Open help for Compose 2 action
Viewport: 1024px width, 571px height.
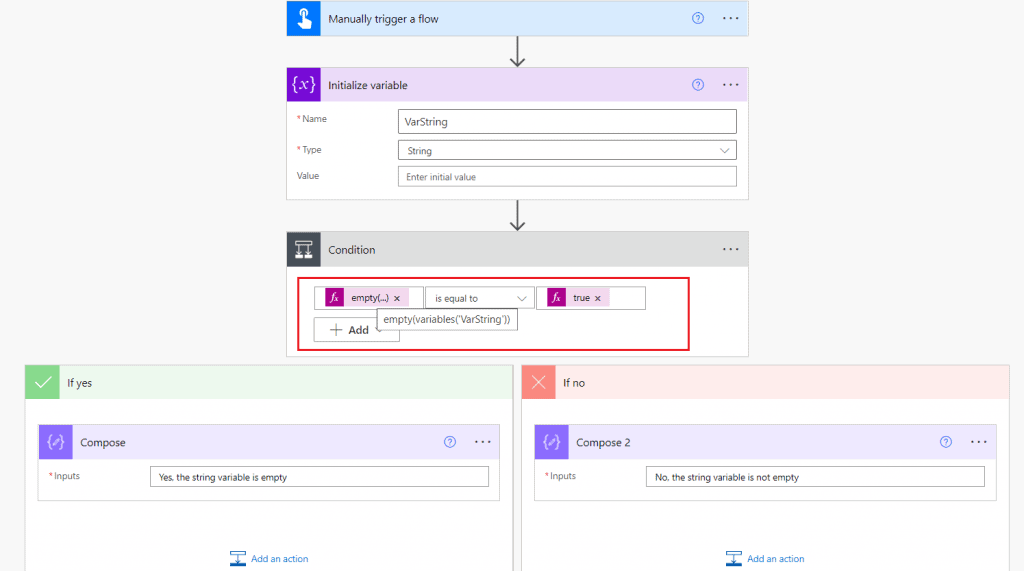click(x=946, y=442)
